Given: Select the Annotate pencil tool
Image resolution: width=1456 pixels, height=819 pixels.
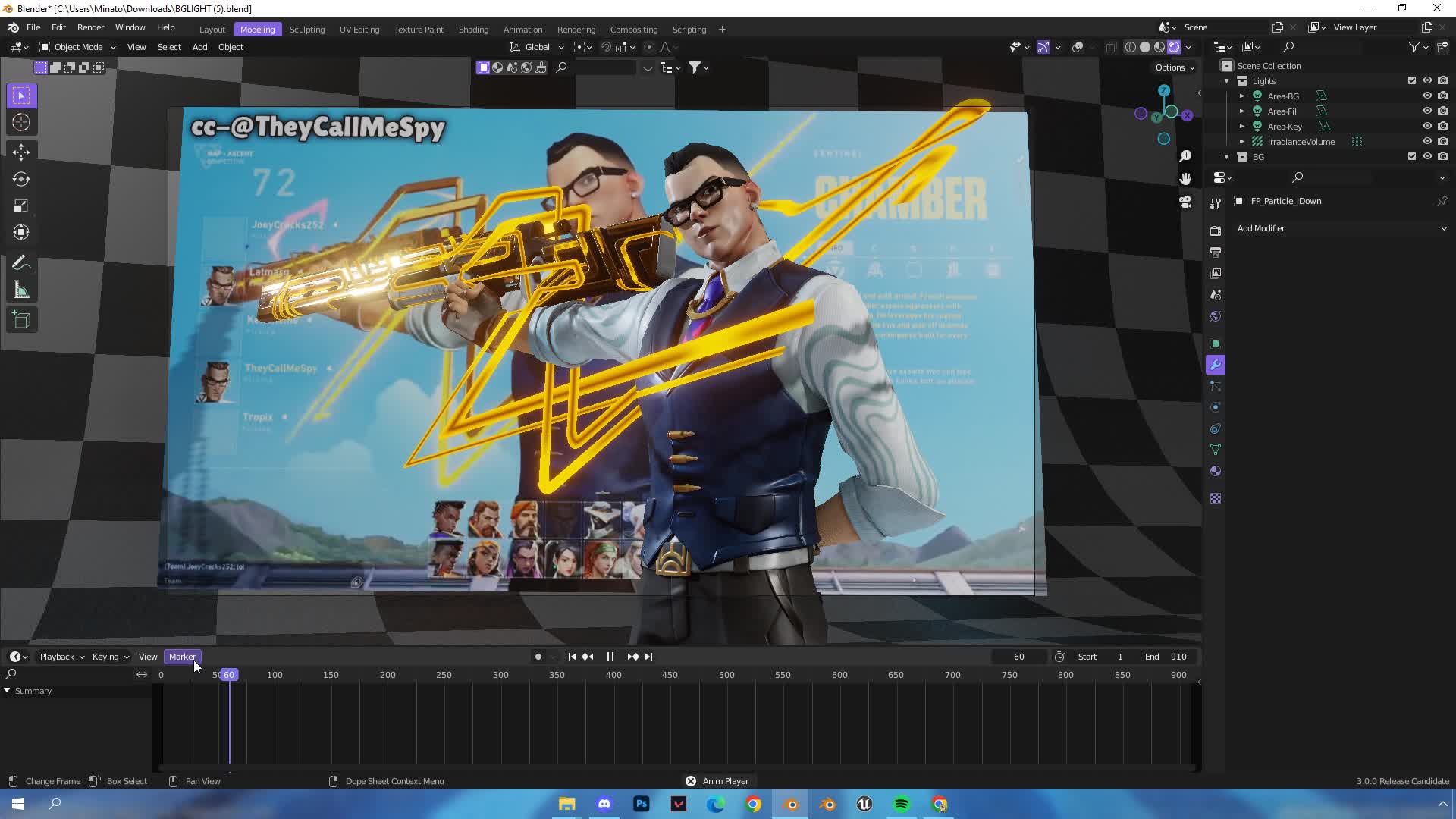Looking at the screenshot, I should (21, 263).
